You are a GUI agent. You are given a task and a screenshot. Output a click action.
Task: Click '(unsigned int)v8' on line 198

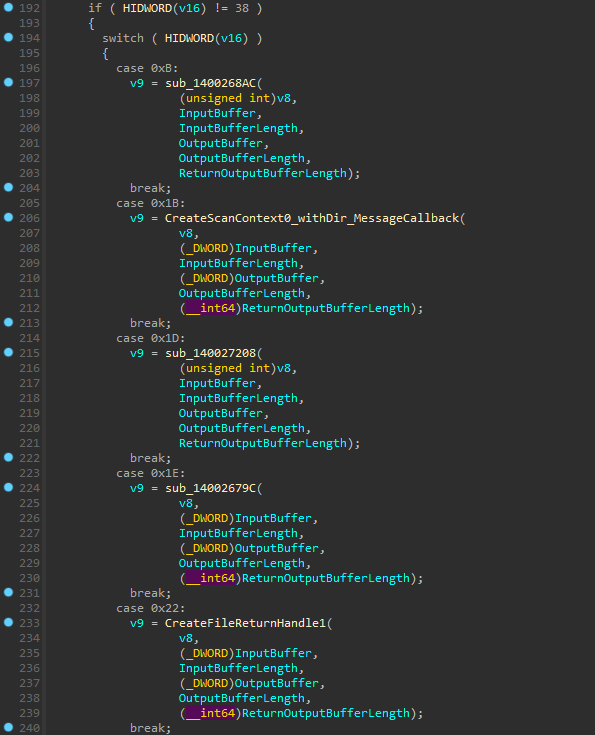click(x=235, y=98)
